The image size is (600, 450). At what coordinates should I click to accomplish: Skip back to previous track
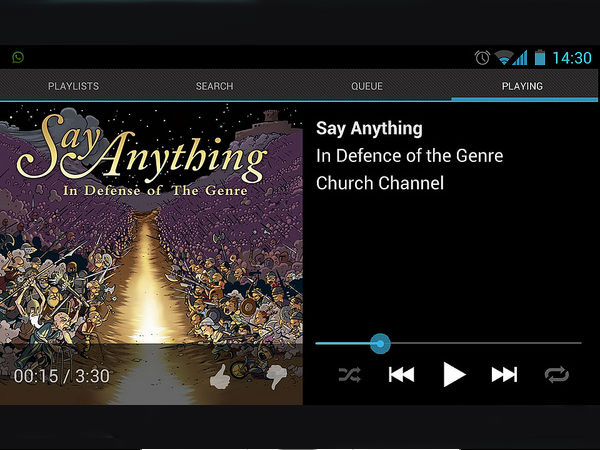(401, 375)
